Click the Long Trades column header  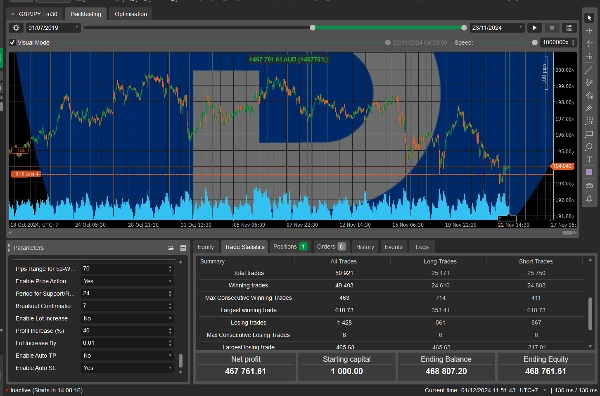(x=440, y=262)
